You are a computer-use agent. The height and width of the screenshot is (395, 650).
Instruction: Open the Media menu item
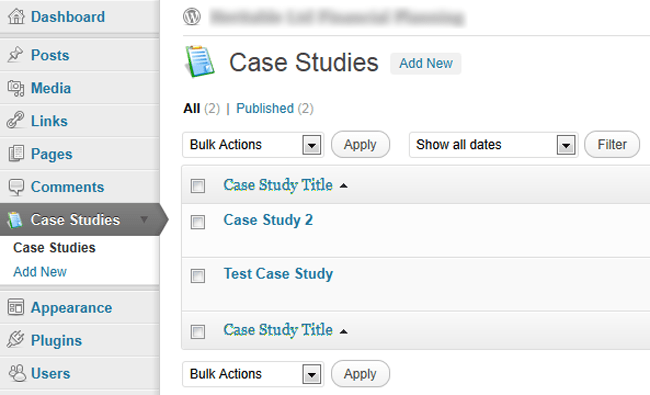(80, 88)
